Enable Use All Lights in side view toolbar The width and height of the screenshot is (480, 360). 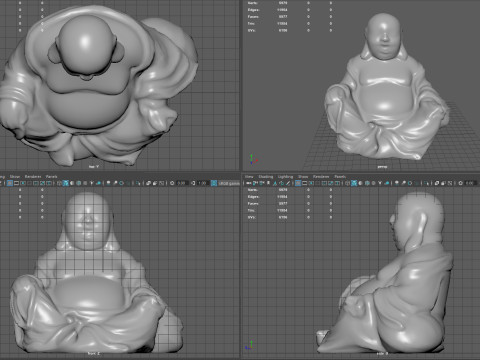(x=380, y=183)
